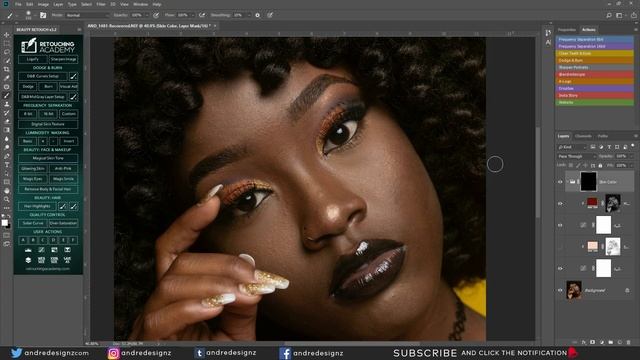Image resolution: width=640 pixels, height=360 pixels.
Task: Filter layers by type layers icon
Action: (609, 147)
